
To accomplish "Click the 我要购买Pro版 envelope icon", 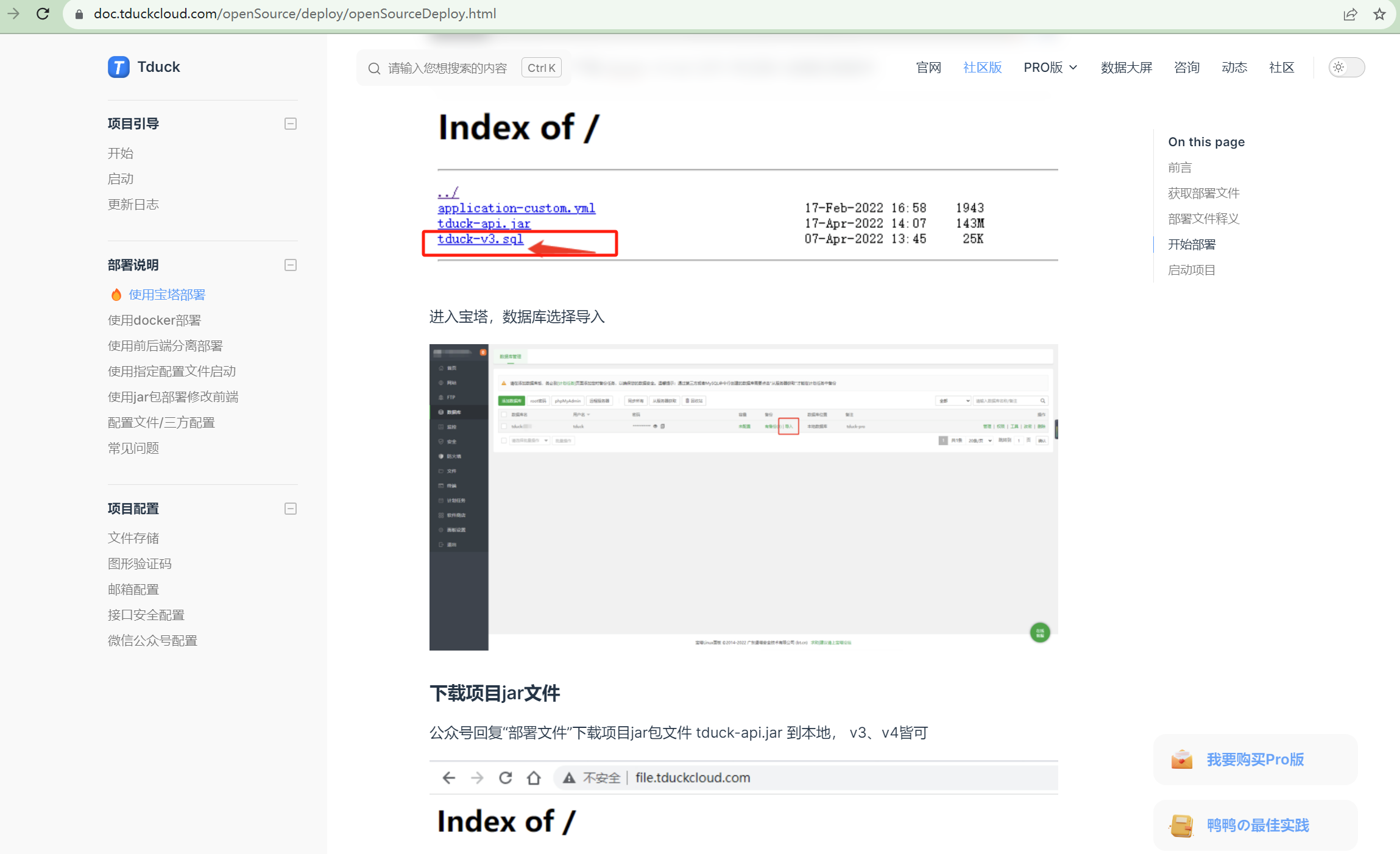I will (x=1181, y=760).
